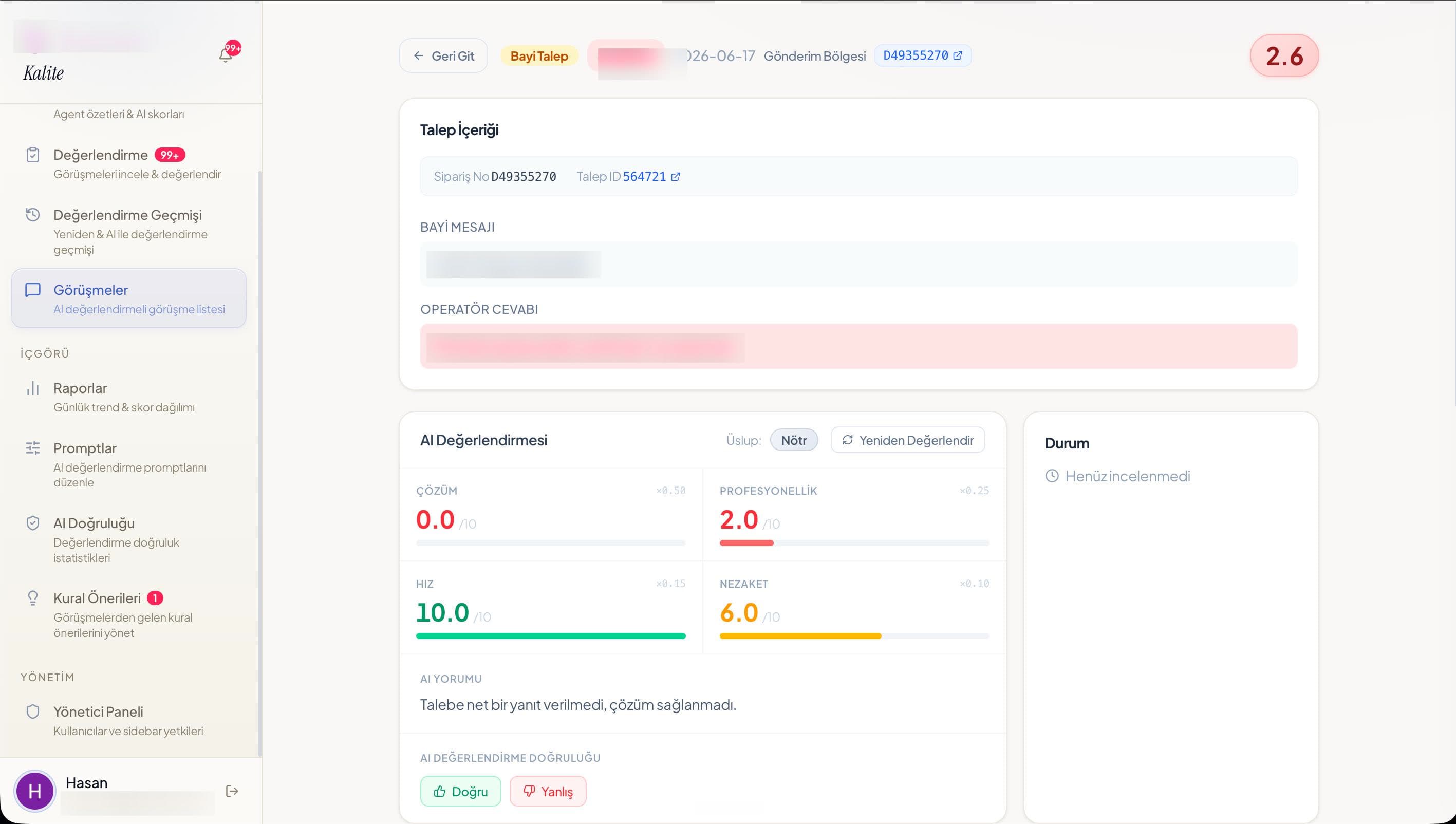This screenshot has width=1456, height=824.
Task: Click the ÇÖZÜM 0.0 score value
Action: coord(435,519)
